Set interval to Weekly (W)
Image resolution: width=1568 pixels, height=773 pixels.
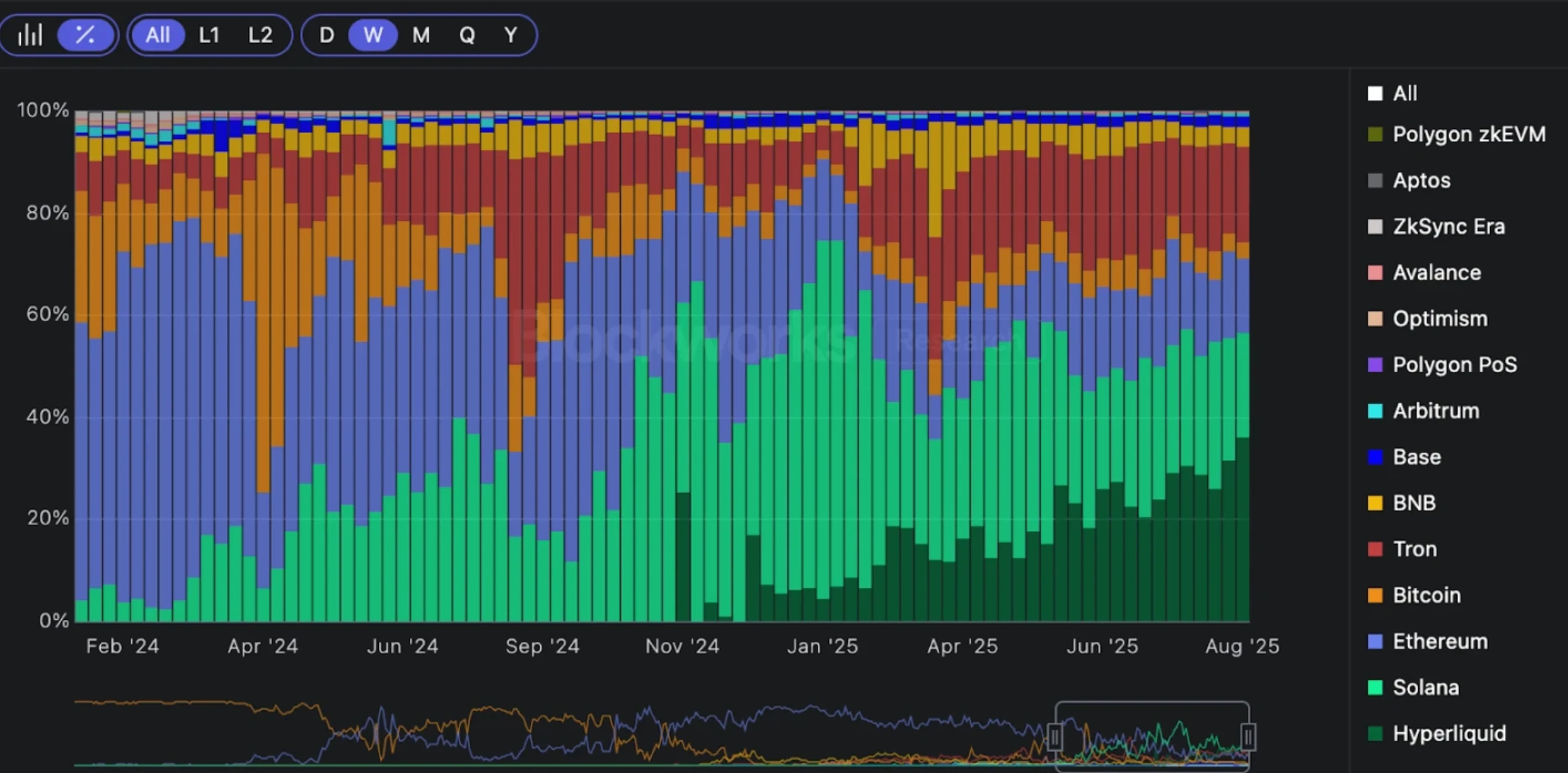(x=373, y=35)
